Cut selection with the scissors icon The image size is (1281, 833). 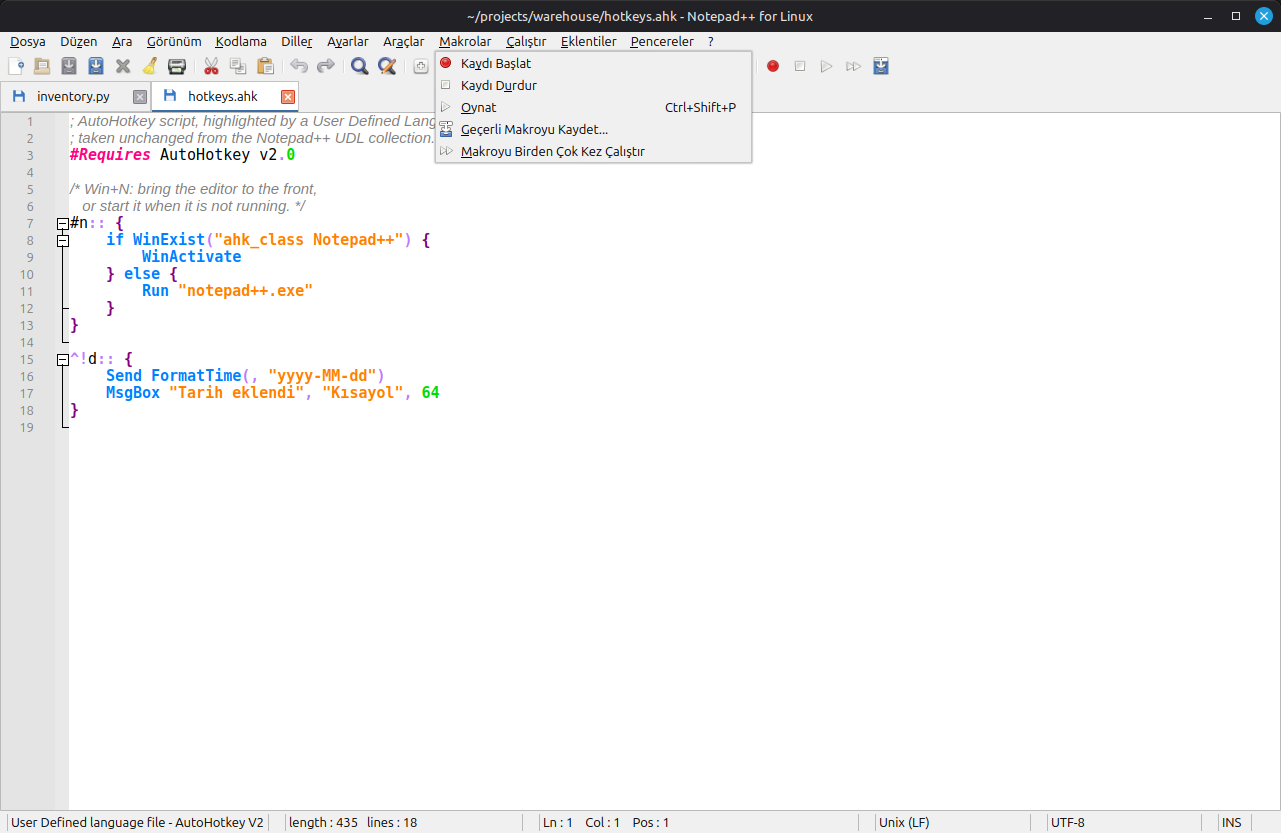[211, 66]
